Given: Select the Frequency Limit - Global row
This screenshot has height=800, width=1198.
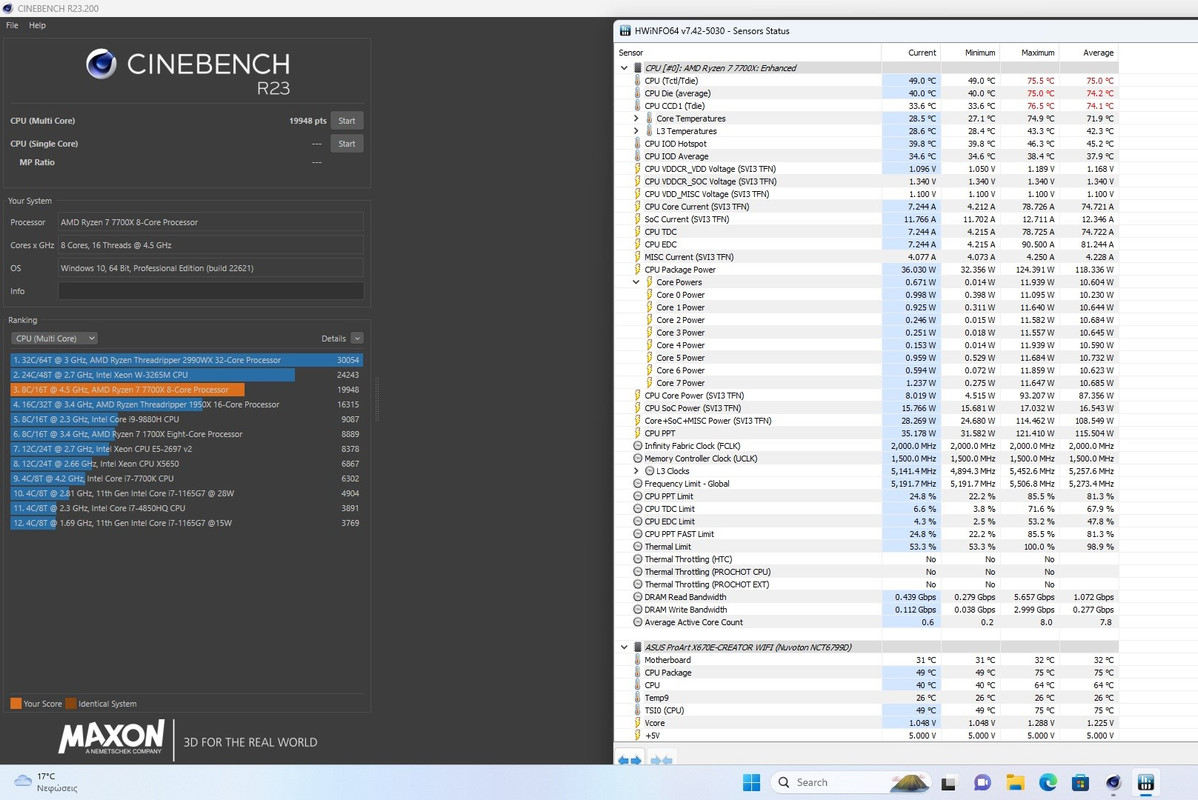Looking at the screenshot, I should pos(867,484).
